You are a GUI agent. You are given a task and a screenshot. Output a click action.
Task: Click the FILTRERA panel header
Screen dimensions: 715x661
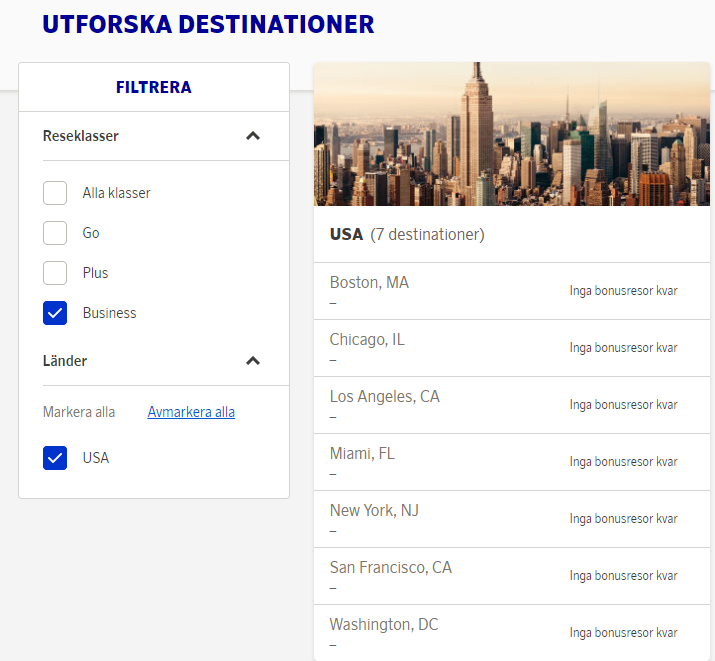(x=153, y=87)
